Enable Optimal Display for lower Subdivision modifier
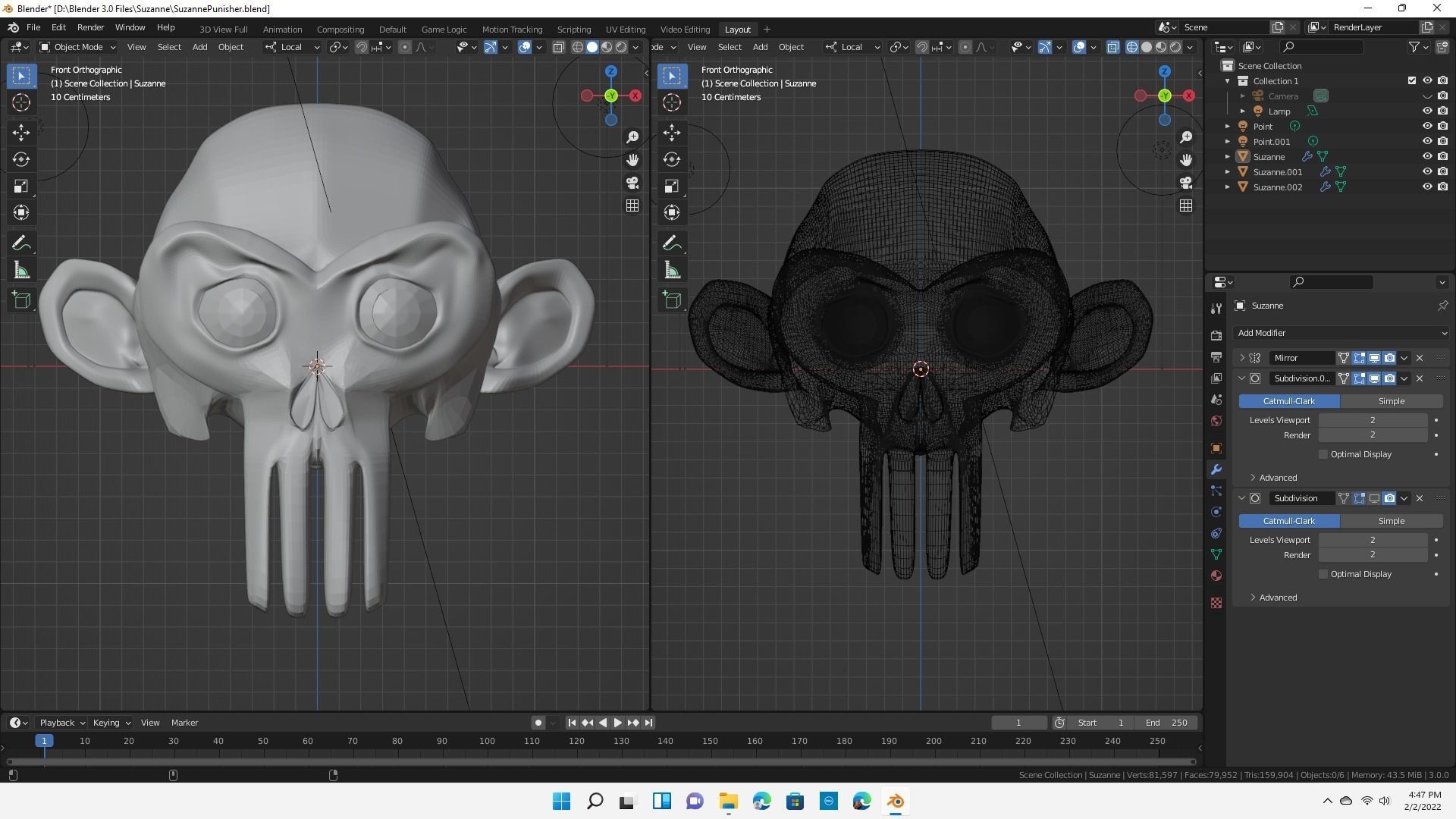Image resolution: width=1456 pixels, height=819 pixels. click(x=1323, y=574)
